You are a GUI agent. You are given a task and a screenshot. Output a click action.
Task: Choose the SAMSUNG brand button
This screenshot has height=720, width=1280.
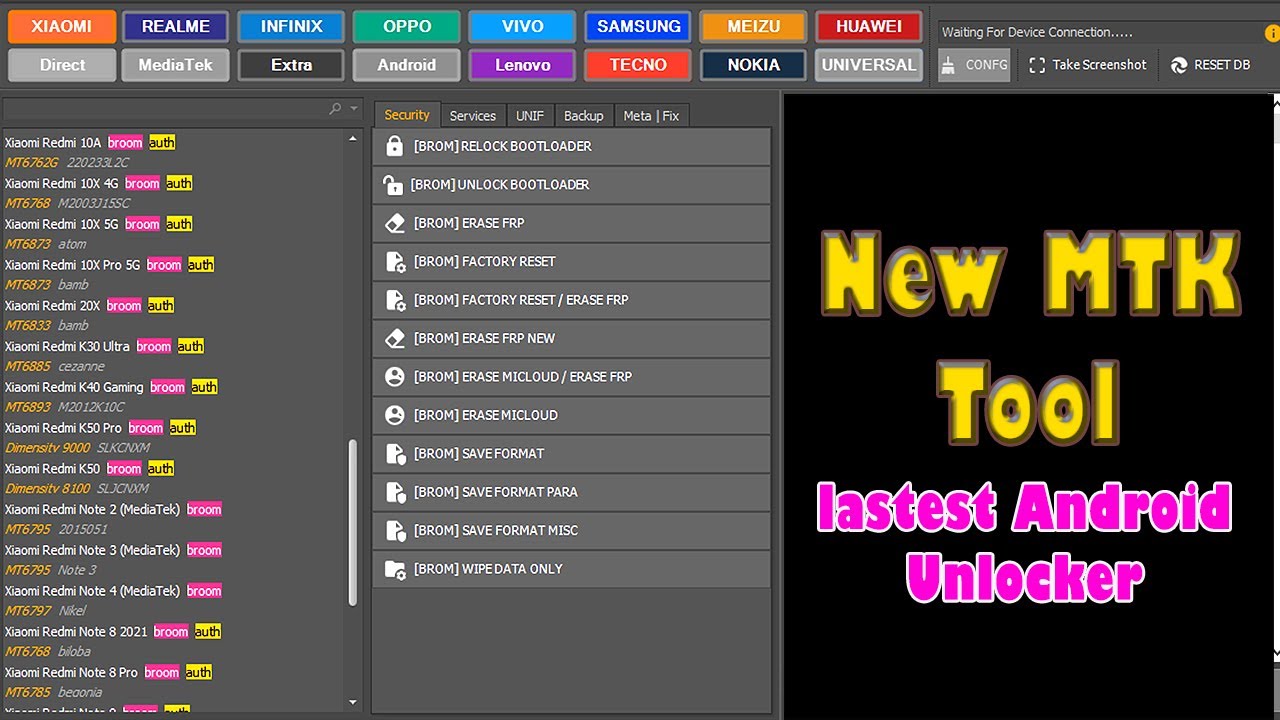tap(639, 27)
